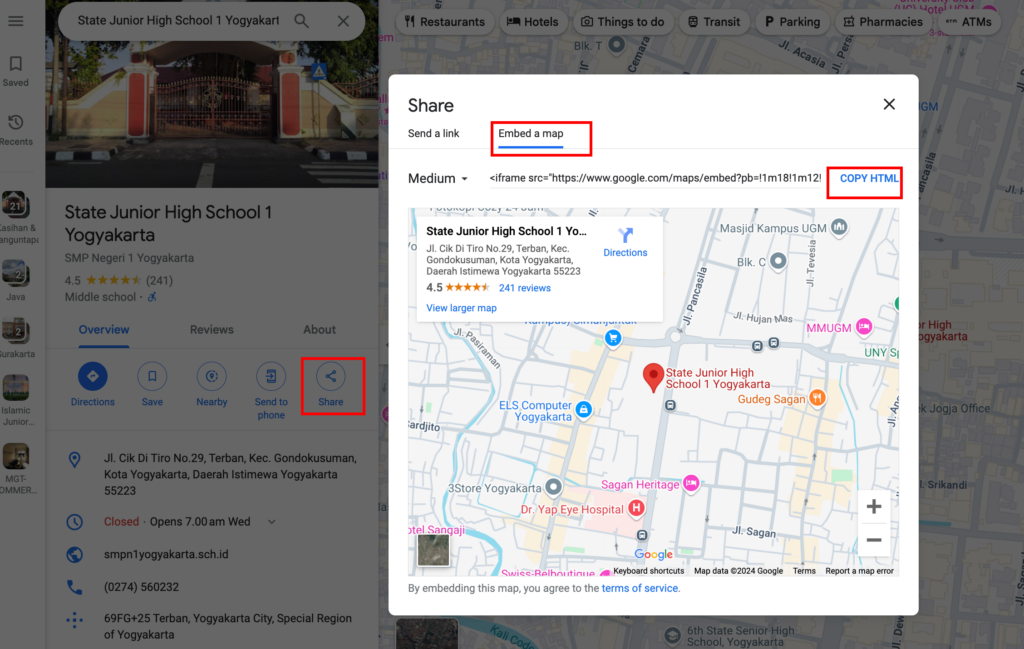Click the Masjid Kampus UGM marker
The image size is (1024, 649).
(839, 227)
